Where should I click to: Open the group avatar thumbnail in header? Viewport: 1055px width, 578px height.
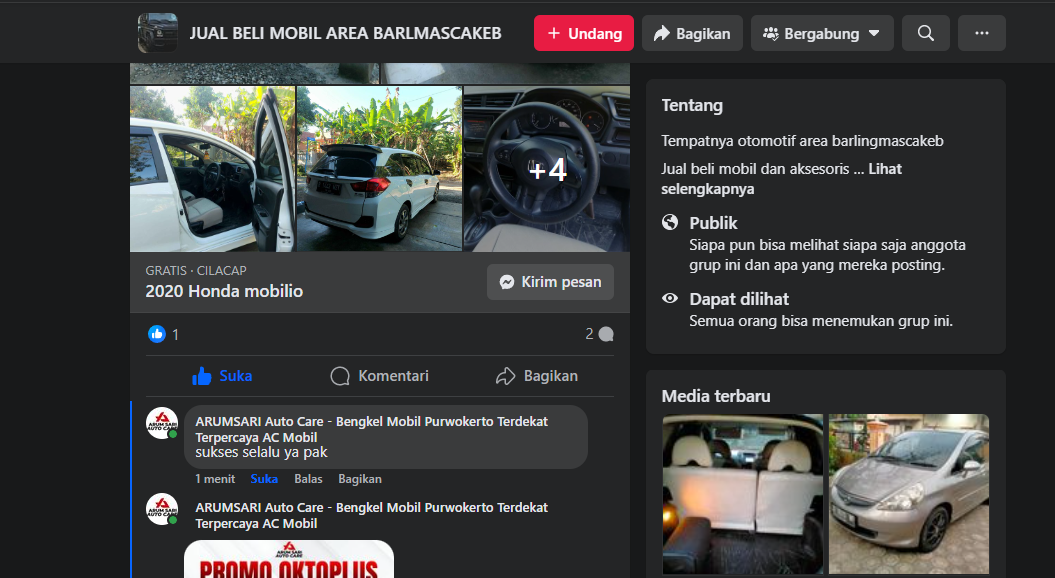tap(157, 33)
